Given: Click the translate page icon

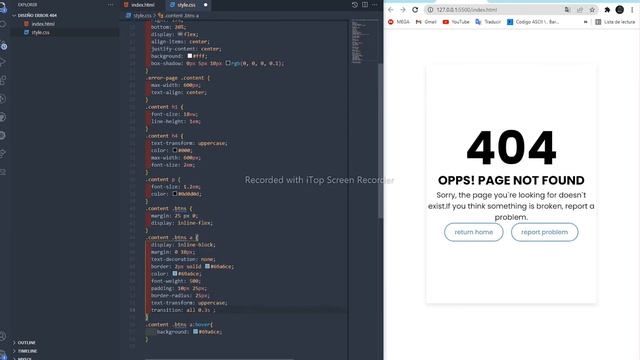Looking at the screenshot, I should (567, 10).
